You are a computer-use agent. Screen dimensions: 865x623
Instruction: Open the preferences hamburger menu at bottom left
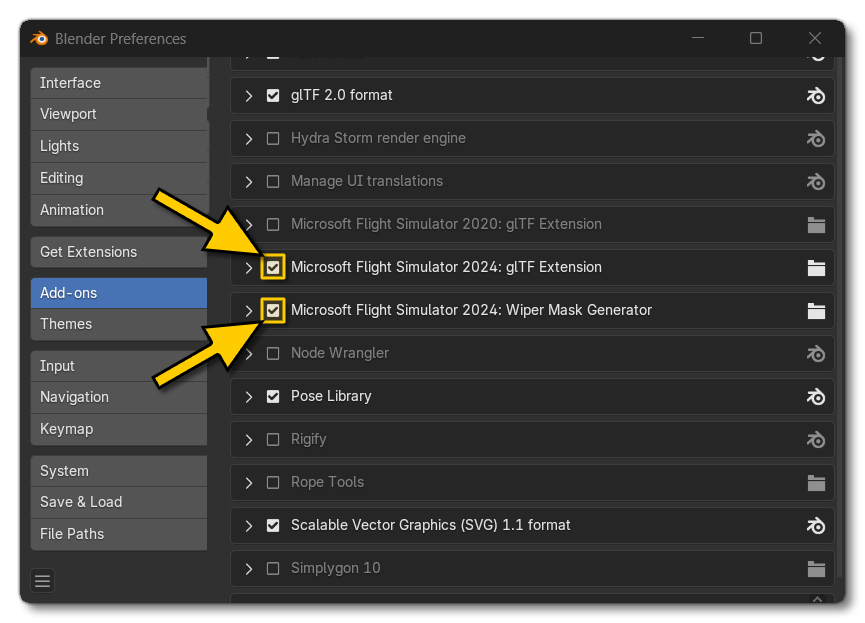pyautogui.click(x=42, y=580)
